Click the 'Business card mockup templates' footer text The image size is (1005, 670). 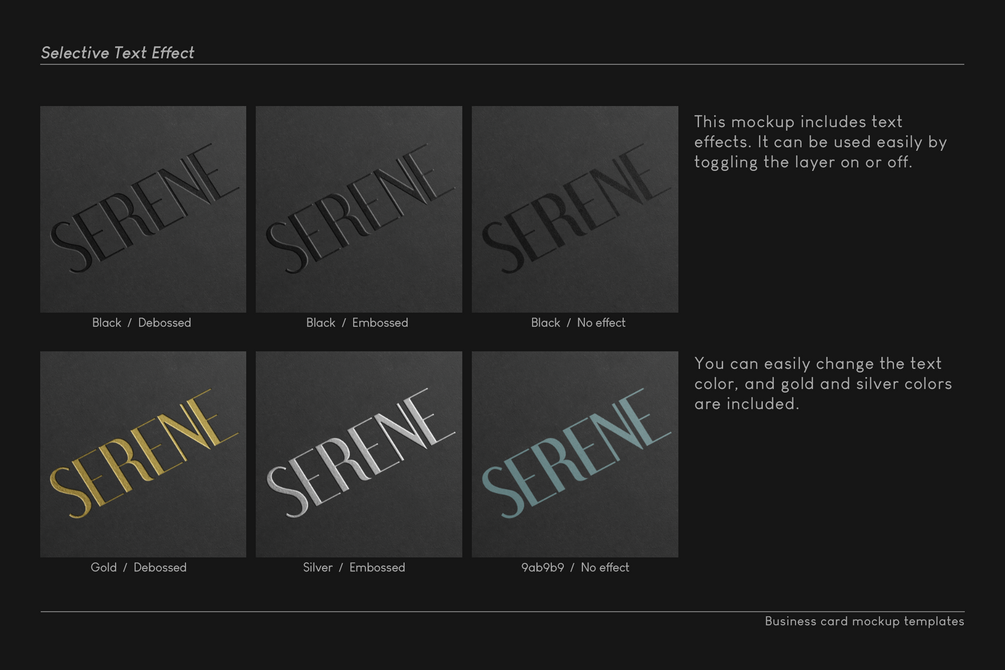[x=864, y=621]
